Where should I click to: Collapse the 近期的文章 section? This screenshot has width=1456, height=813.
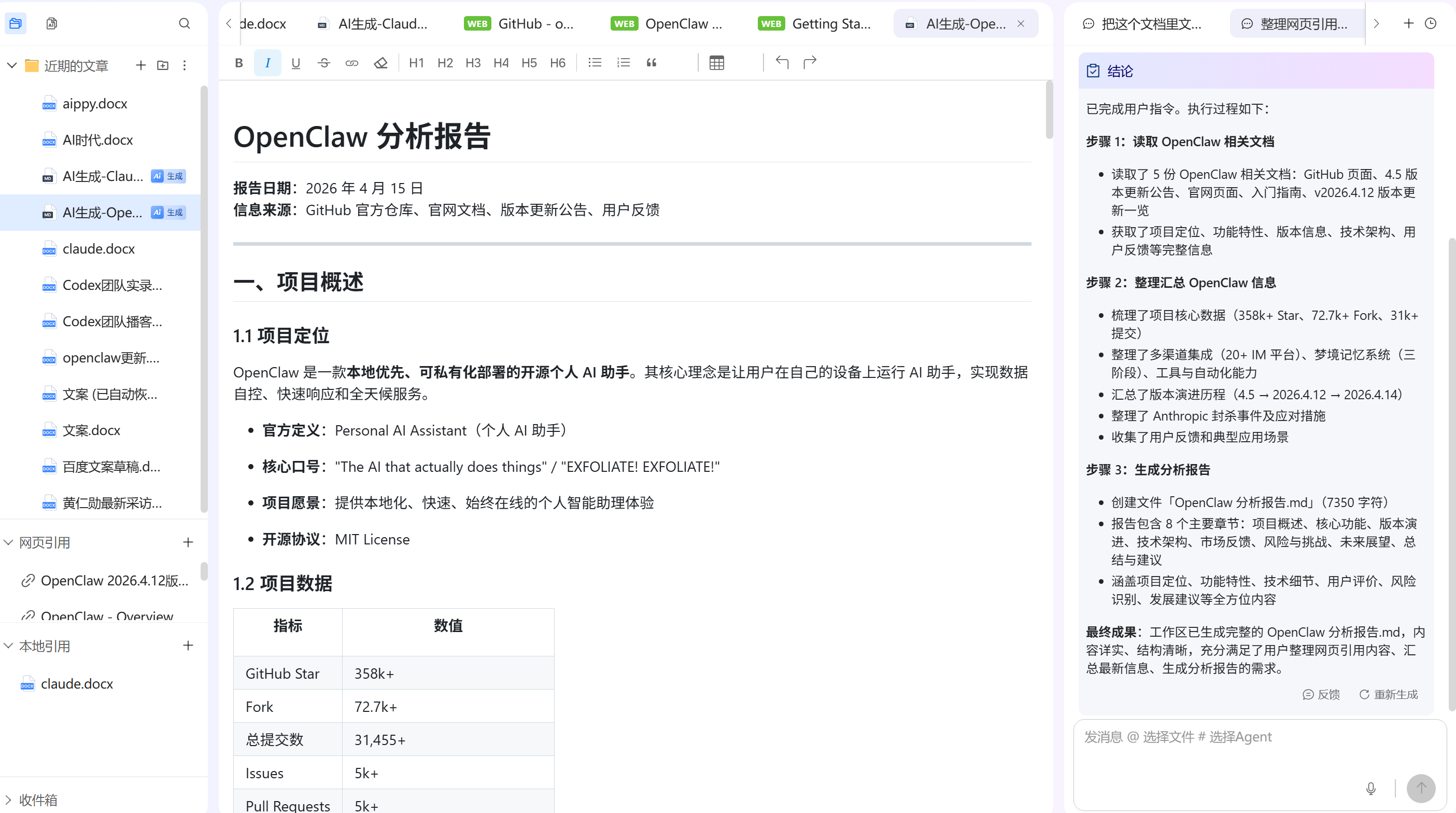pyautogui.click(x=11, y=65)
